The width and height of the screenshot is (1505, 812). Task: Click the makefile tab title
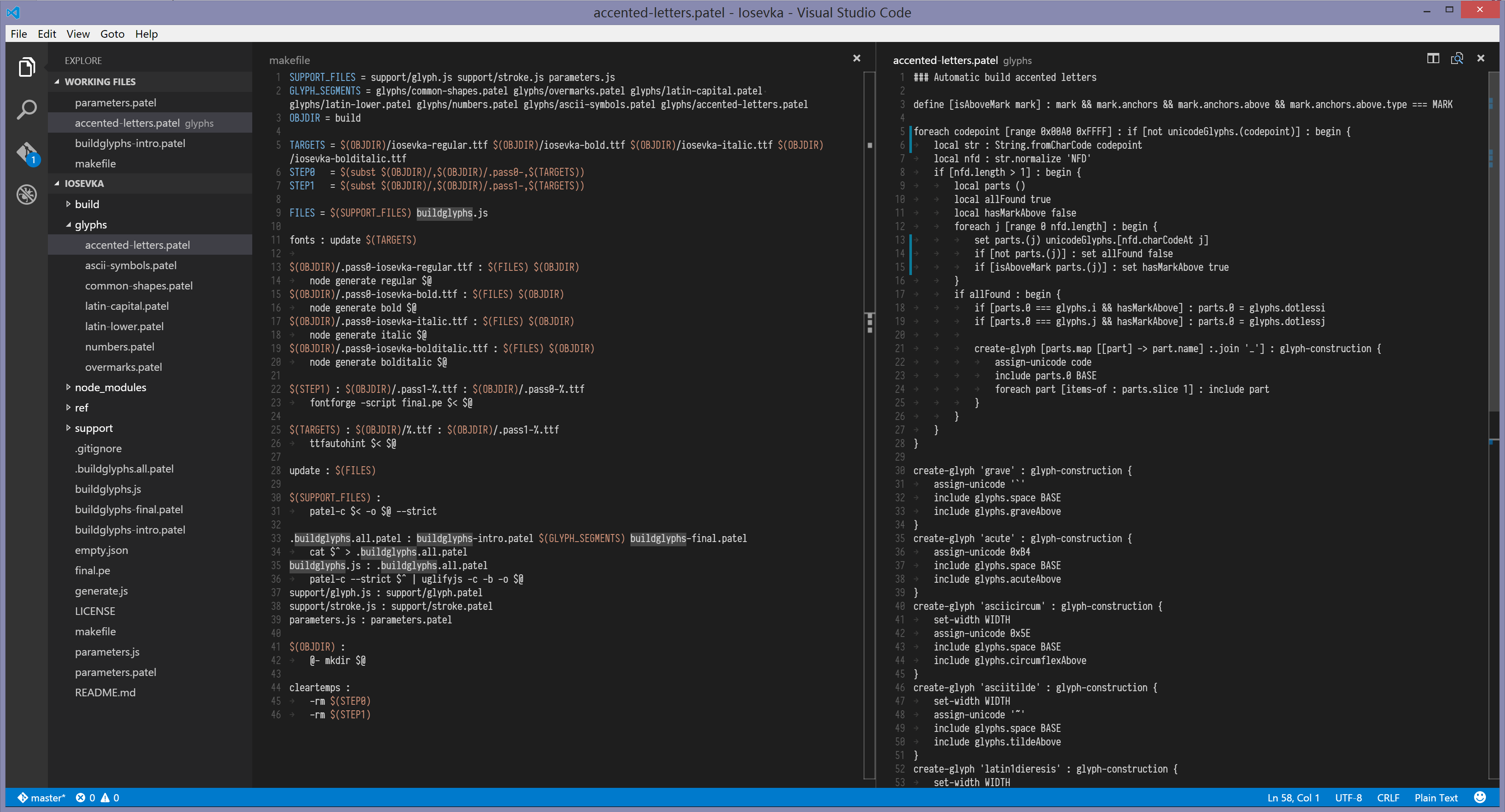(290, 60)
